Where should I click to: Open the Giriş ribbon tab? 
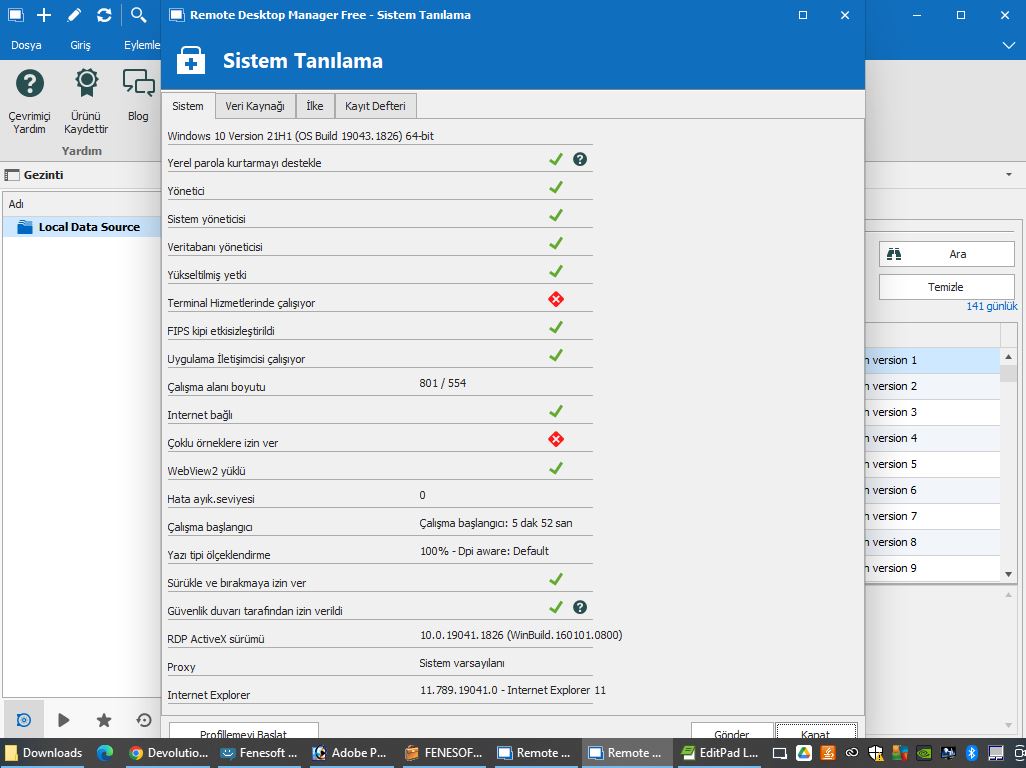[x=80, y=45]
